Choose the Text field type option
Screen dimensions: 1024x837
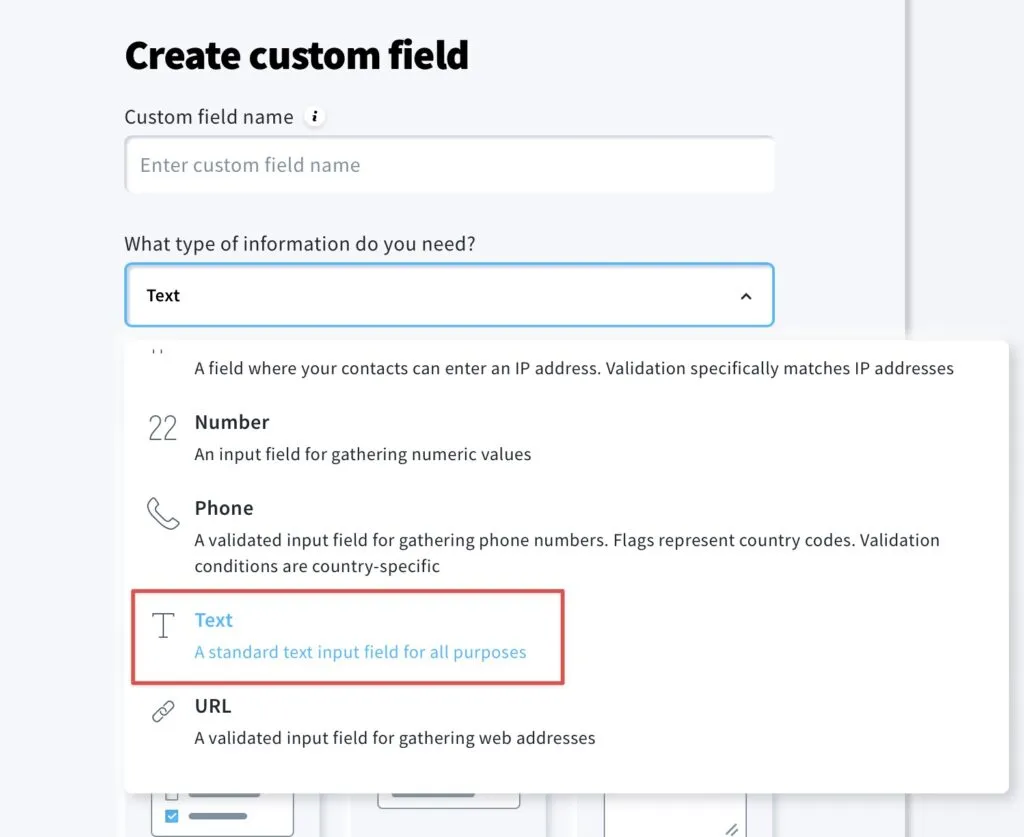coord(347,637)
